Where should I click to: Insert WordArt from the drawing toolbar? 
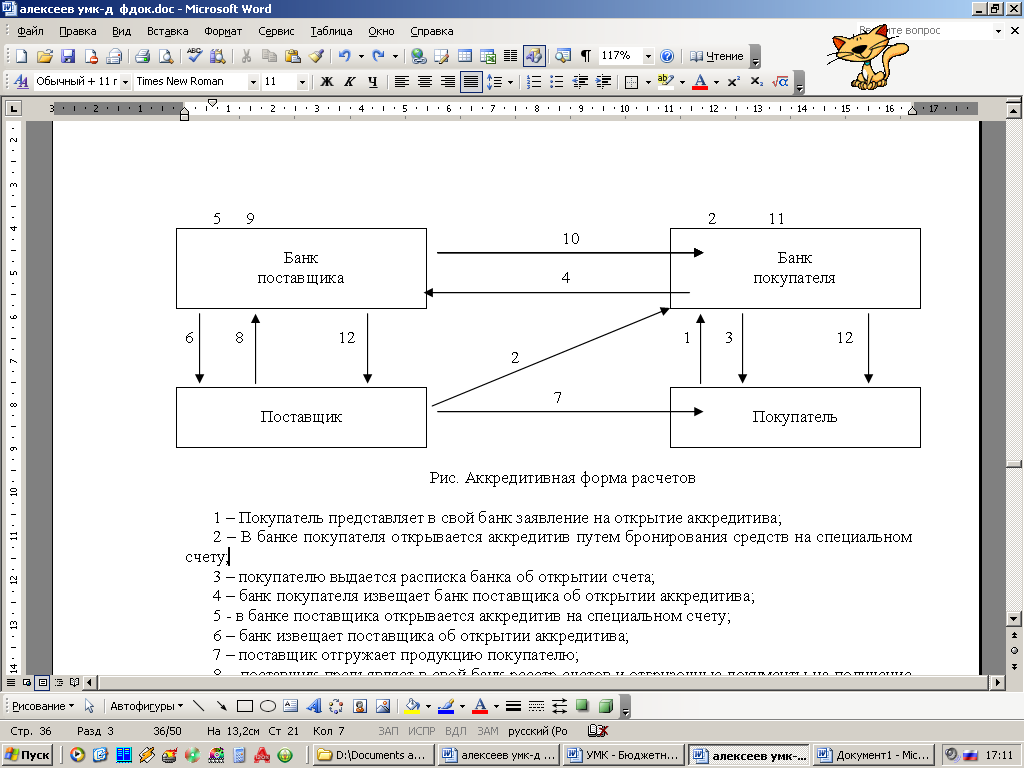click(313, 706)
